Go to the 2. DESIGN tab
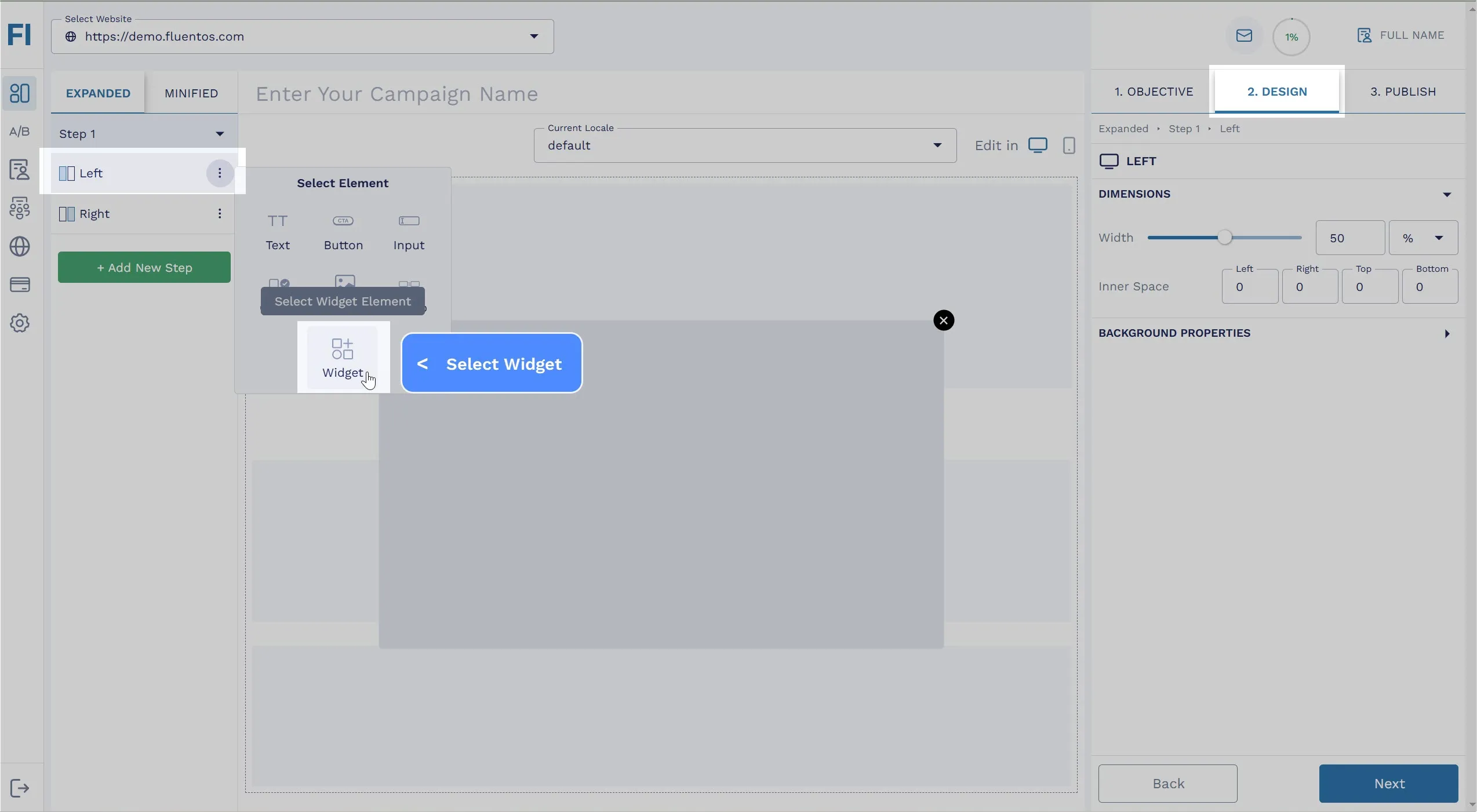This screenshot has width=1477, height=812. click(1277, 92)
